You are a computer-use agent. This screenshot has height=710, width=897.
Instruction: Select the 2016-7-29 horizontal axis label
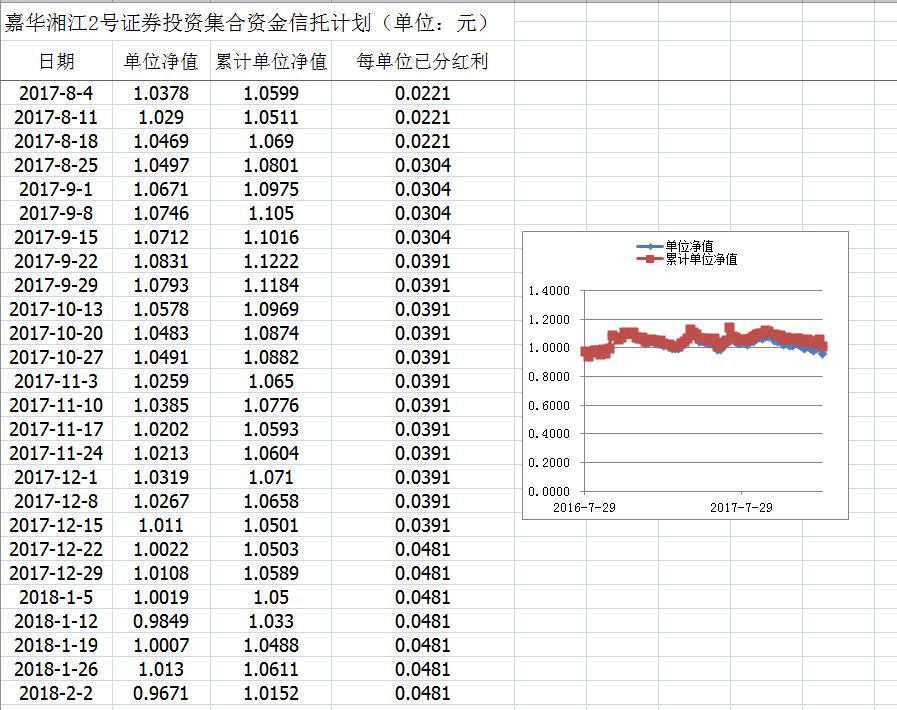(x=584, y=507)
